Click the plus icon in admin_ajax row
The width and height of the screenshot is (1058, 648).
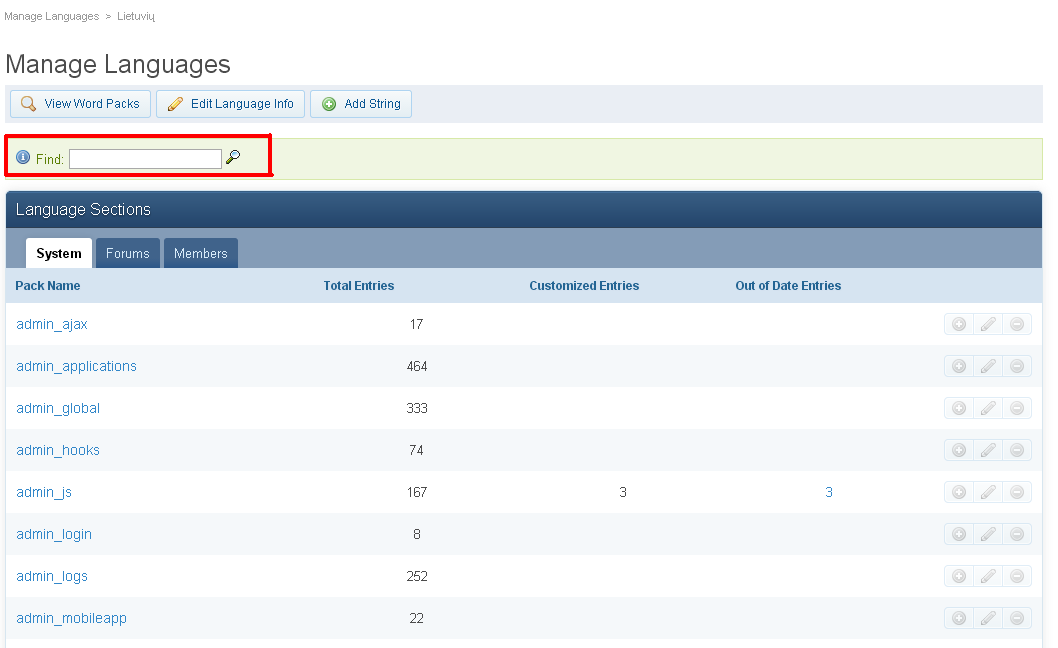click(x=959, y=325)
